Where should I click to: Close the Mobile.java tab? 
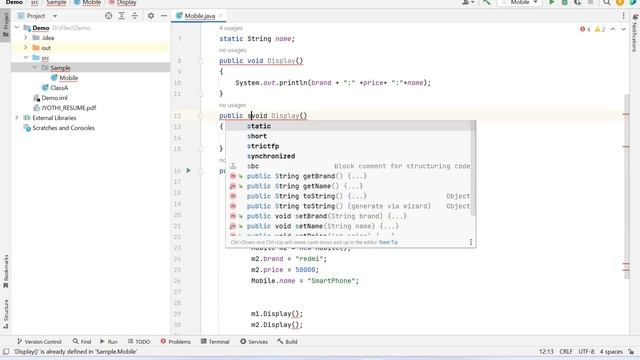(x=221, y=16)
